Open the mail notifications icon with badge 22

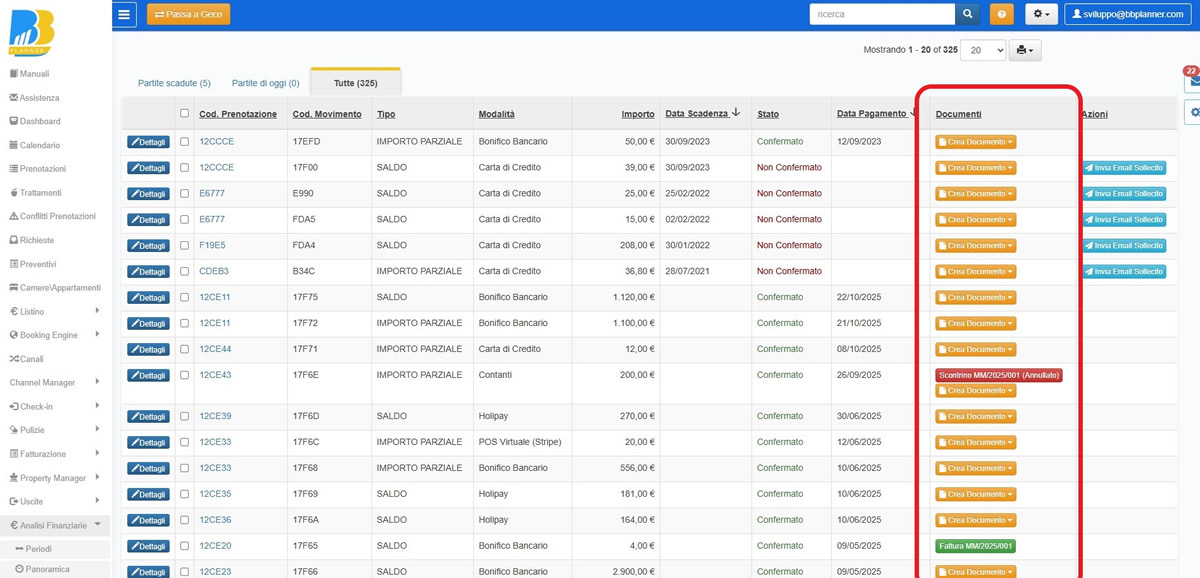pyautogui.click(x=1192, y=82)
